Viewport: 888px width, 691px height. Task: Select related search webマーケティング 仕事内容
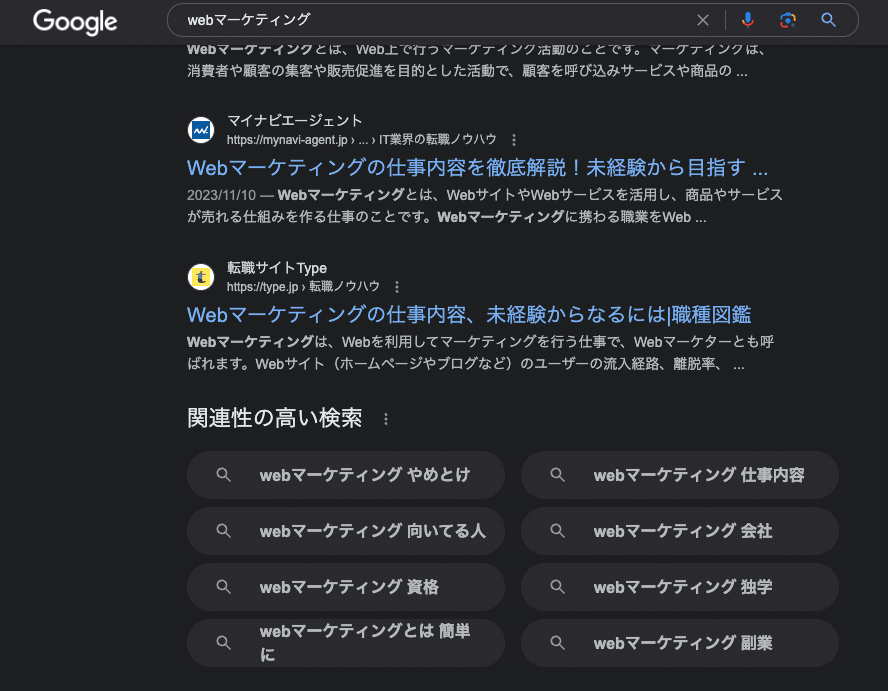(698, 475)
